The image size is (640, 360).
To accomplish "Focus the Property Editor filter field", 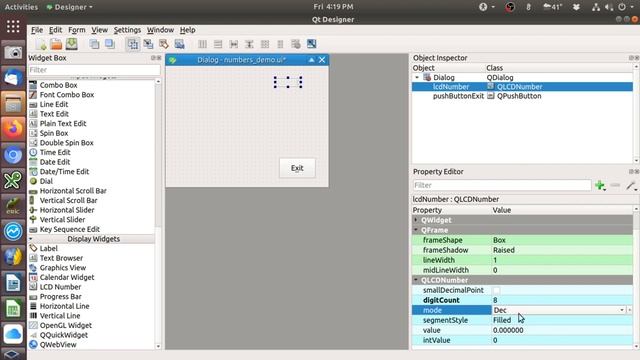I will coord(502,185).
